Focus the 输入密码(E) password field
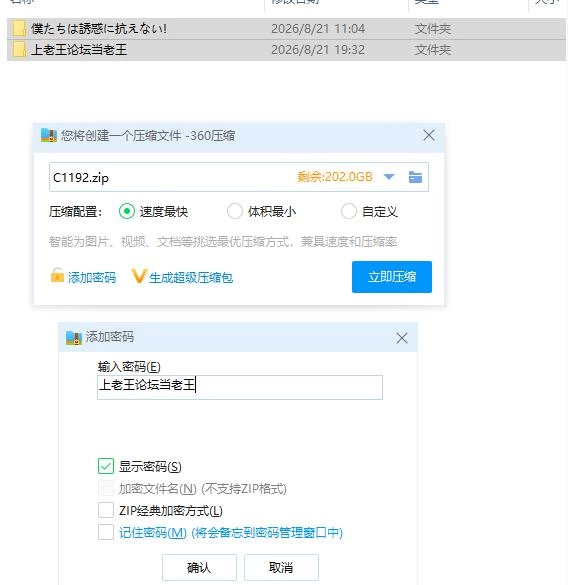This screenshot has height=585, width=584. click(x=240, y=387)
